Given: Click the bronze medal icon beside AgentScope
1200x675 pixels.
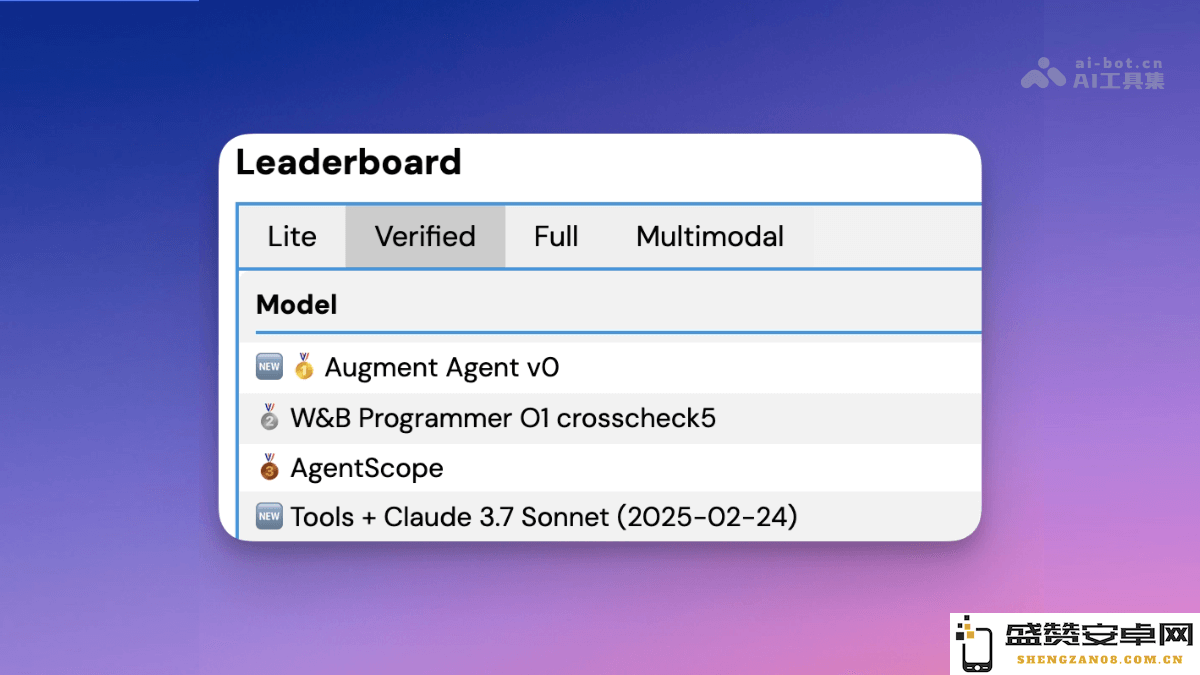Looking at the screenshot, I should pyautogui.click(x=270, y=467).
